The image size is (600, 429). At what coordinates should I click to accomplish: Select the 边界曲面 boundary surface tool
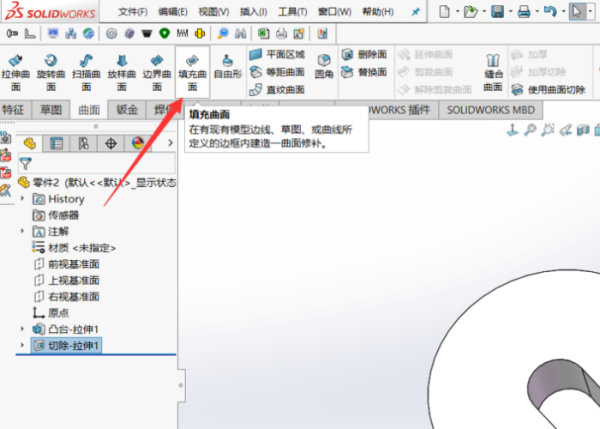point(157,72)
